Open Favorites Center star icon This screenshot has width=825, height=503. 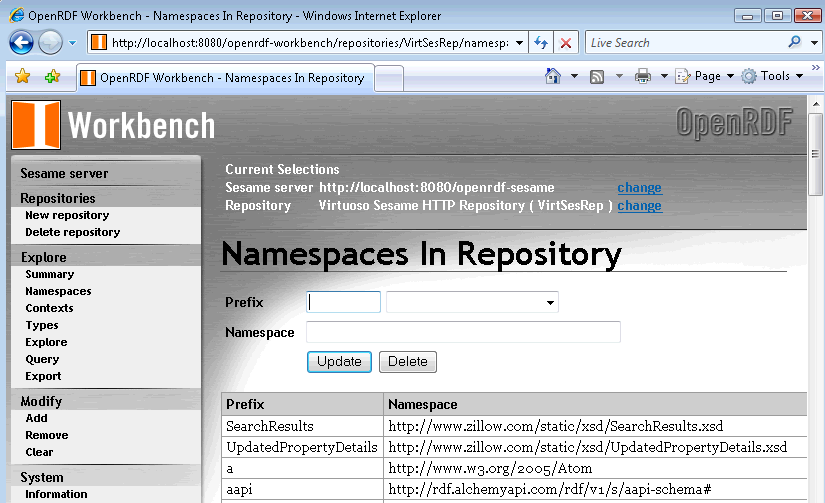[23, 77]
